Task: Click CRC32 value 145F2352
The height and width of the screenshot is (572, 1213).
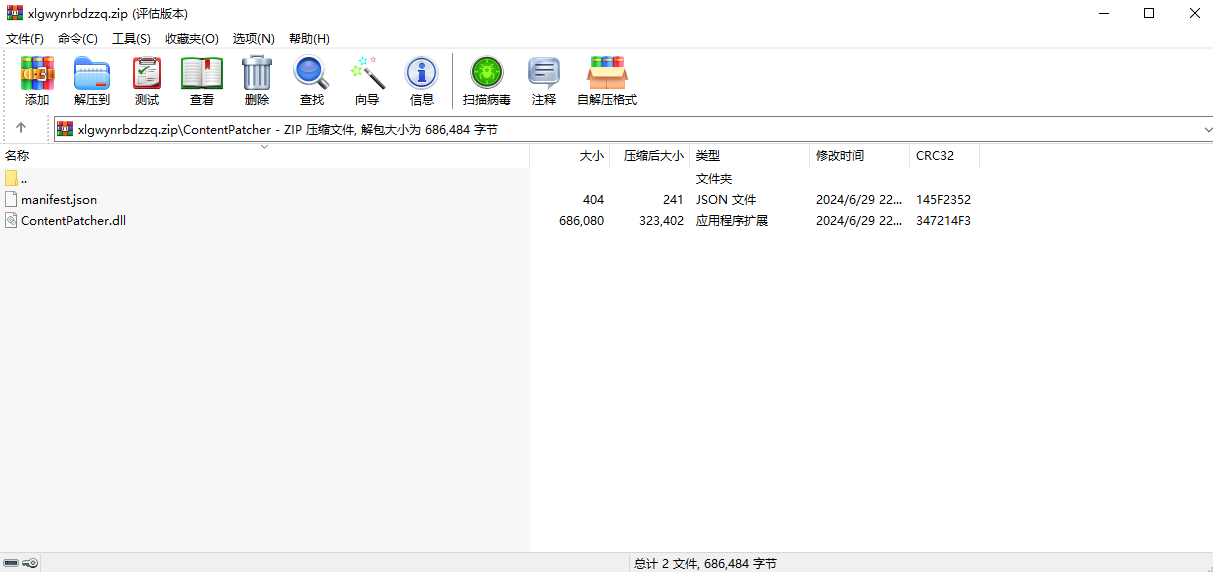Action: [x=943, y=199]
